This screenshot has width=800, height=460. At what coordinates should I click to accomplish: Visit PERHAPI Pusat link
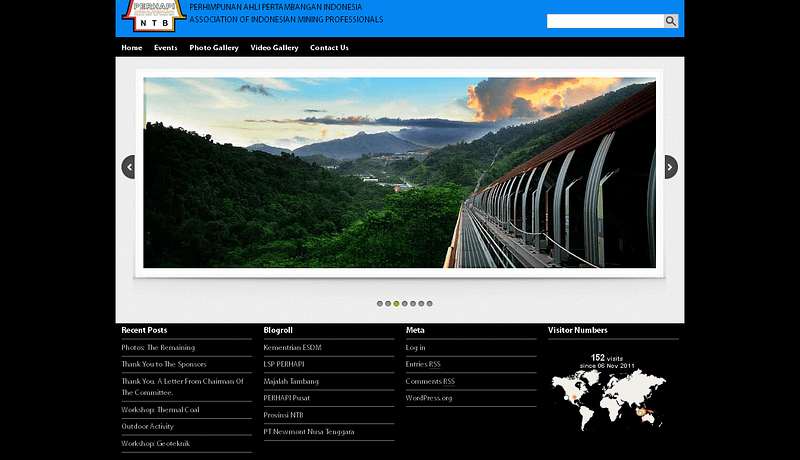287,398
